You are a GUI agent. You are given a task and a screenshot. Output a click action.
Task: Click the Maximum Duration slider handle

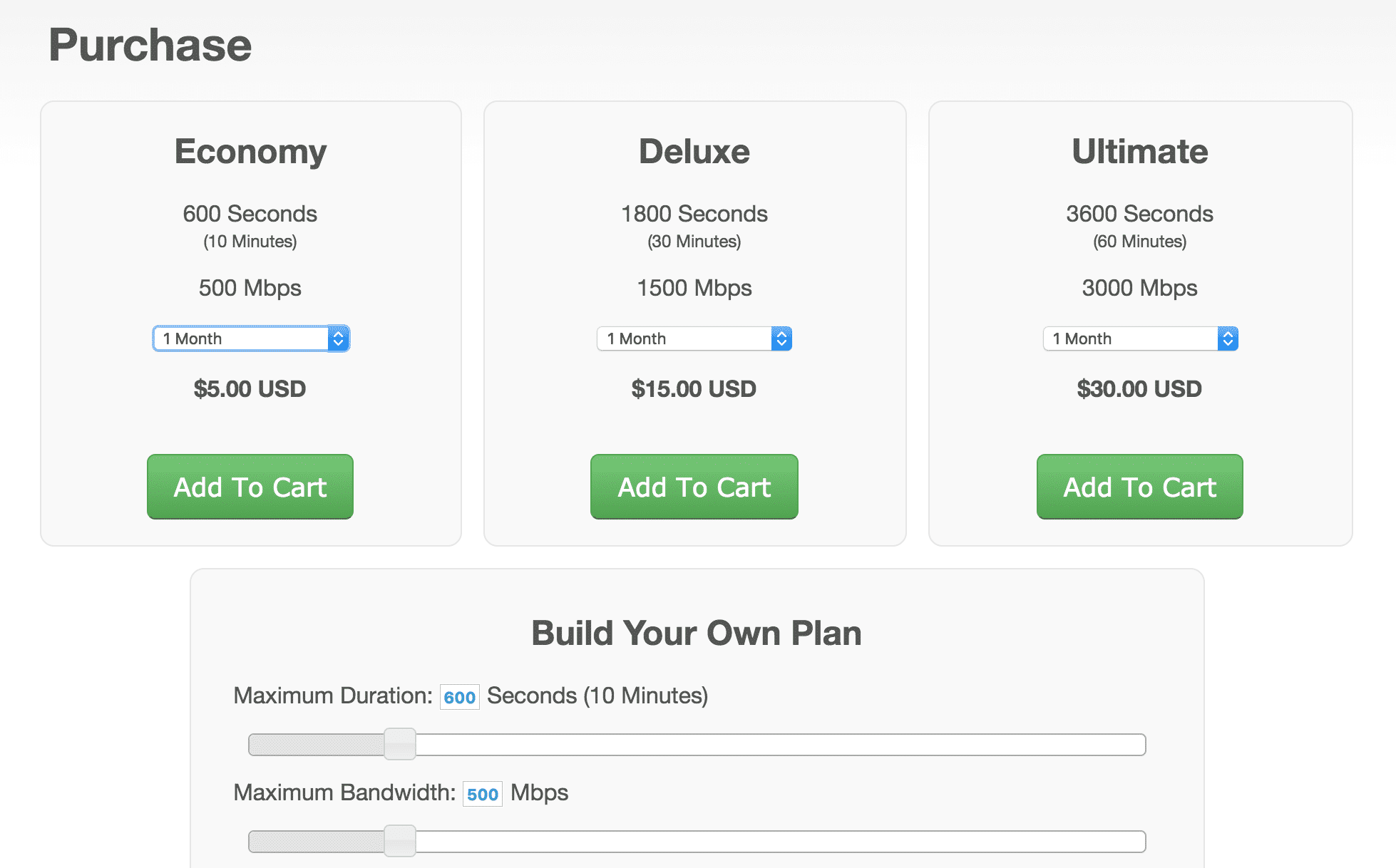pyautogui.click(x=400, y=744)
